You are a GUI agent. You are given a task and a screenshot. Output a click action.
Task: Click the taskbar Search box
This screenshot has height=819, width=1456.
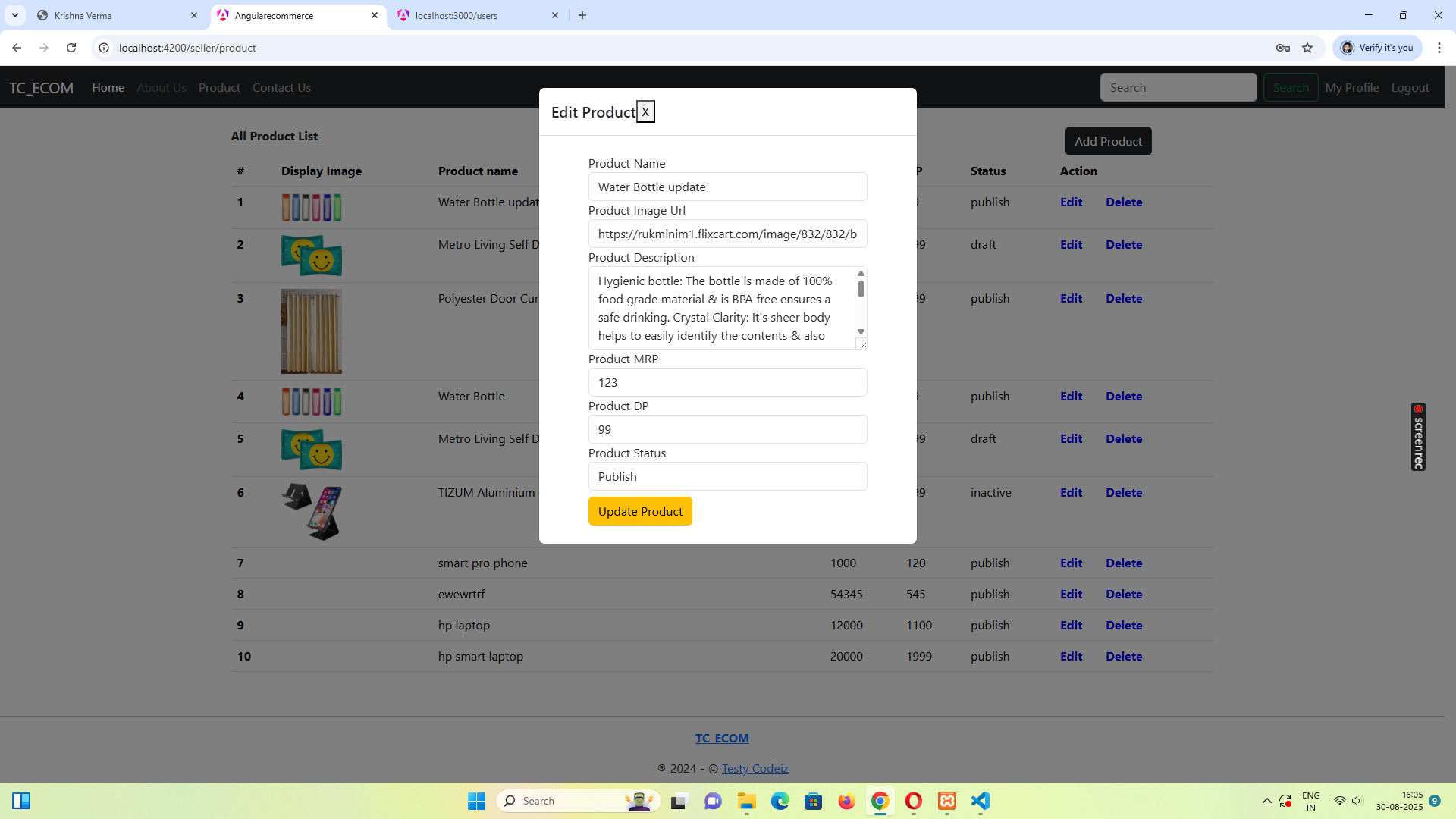[x=578, y=801]
